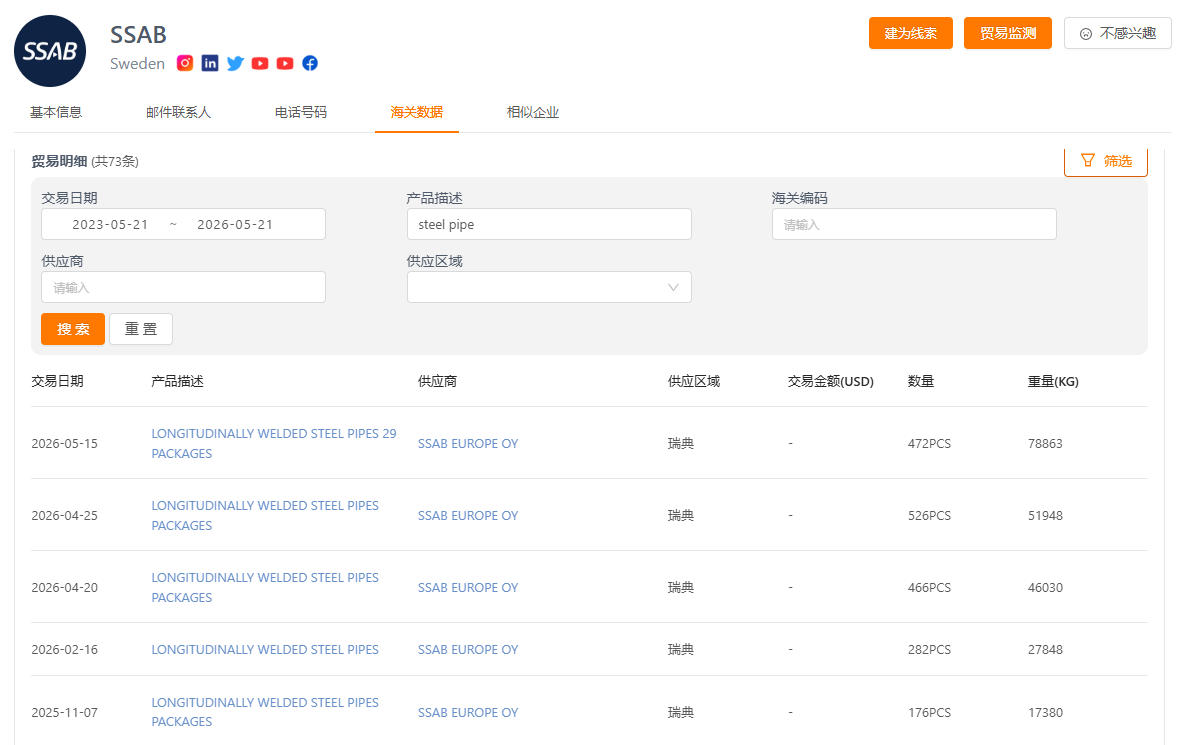Open SSAB EUROPE OY in the 2026-04-20 row

(468, 588)
